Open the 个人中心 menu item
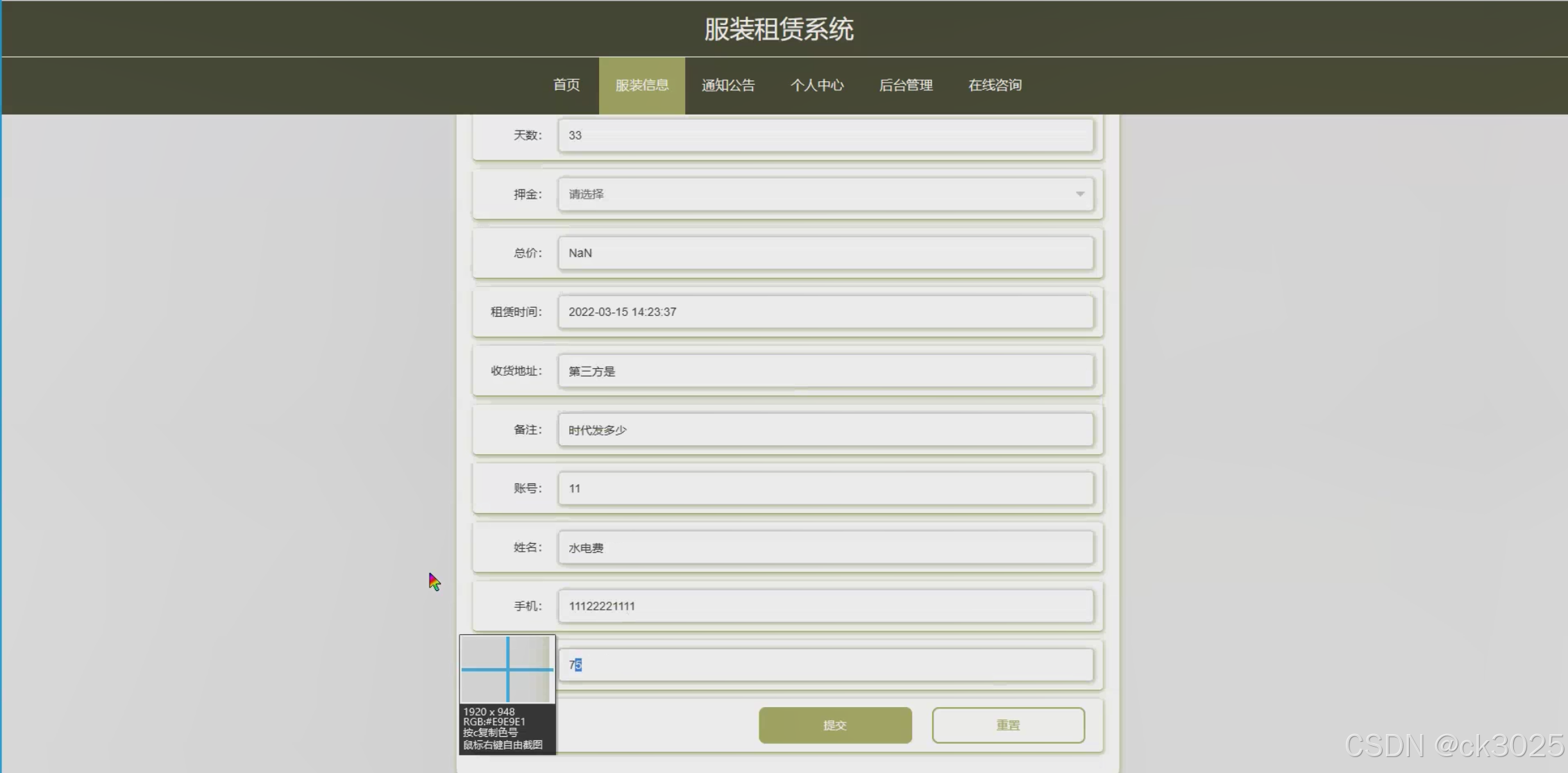 point(817,85)
